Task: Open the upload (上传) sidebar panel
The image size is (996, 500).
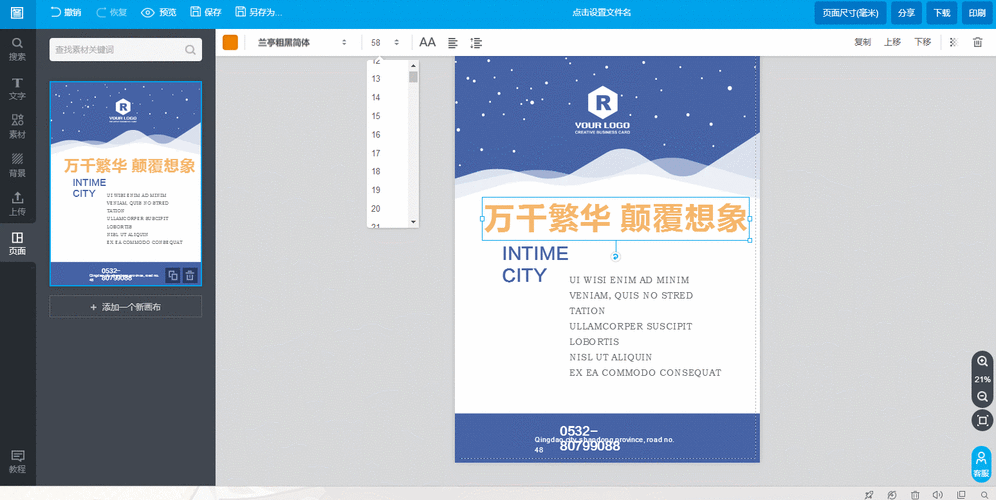Action: click(x=17, y=203)
